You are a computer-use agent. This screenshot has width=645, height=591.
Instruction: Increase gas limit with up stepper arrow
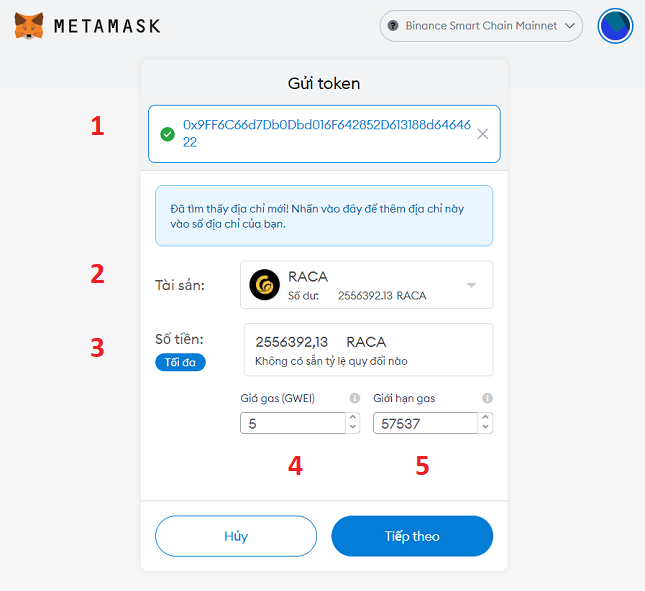pyautogui.click(x=486, y=418)
